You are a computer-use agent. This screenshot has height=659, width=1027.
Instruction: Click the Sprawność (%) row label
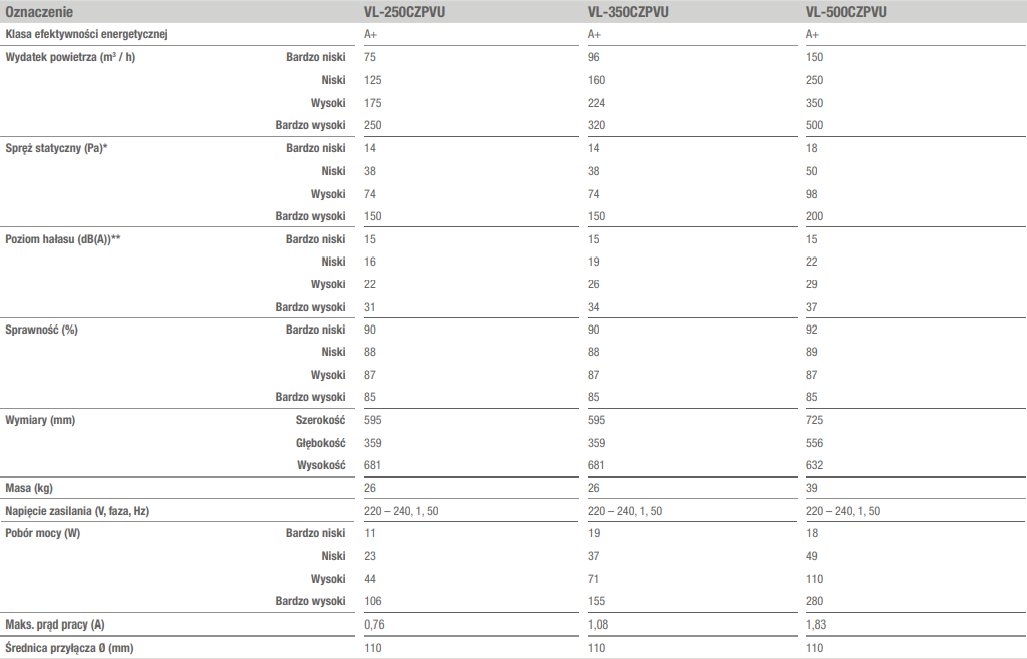[x=41, y=330]
